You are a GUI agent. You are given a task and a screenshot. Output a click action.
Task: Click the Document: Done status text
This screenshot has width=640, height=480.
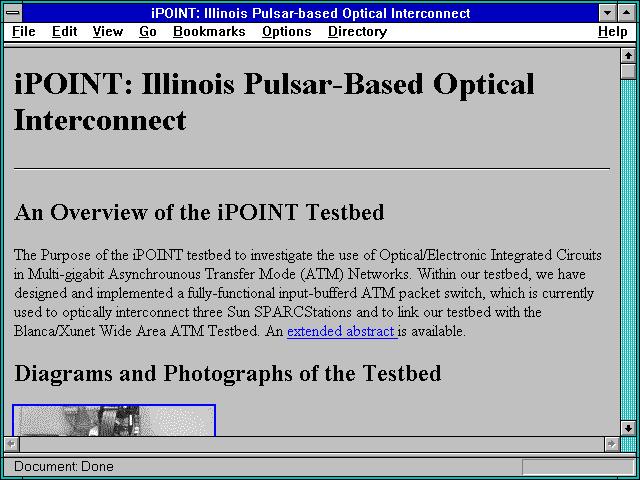pos(64,467)
